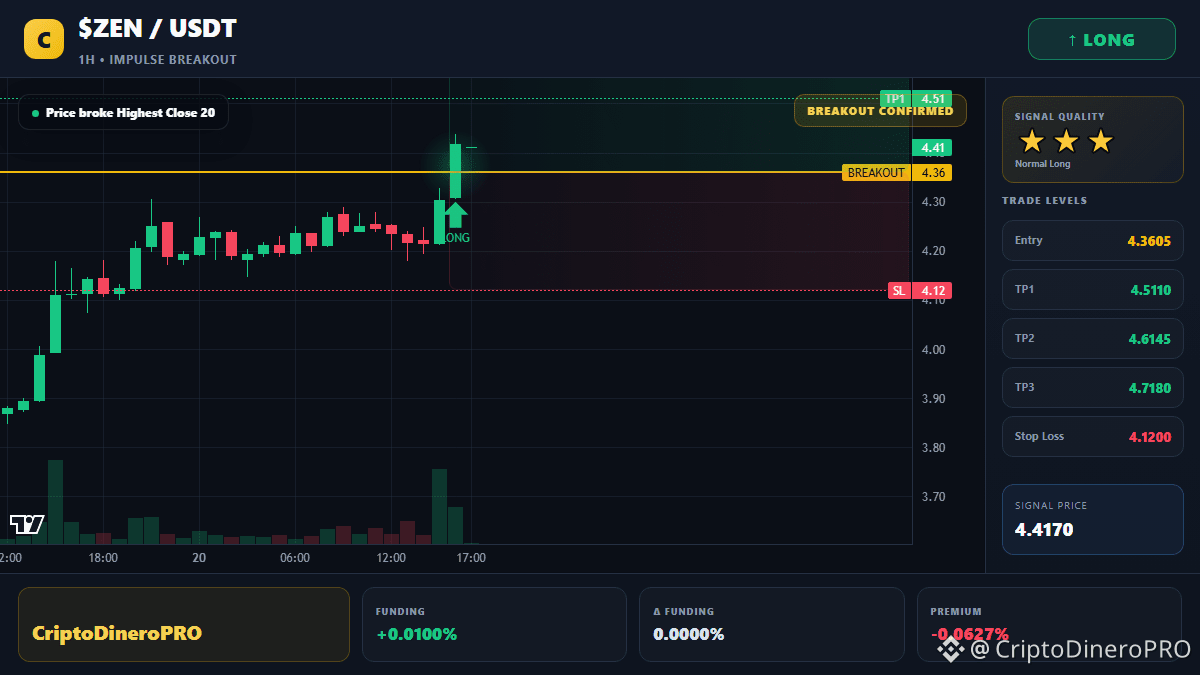This screenshot has width=1200, height=675.
Task: Click the first signal quality star
Action: pyautogui.click(x=1032, y=141)
